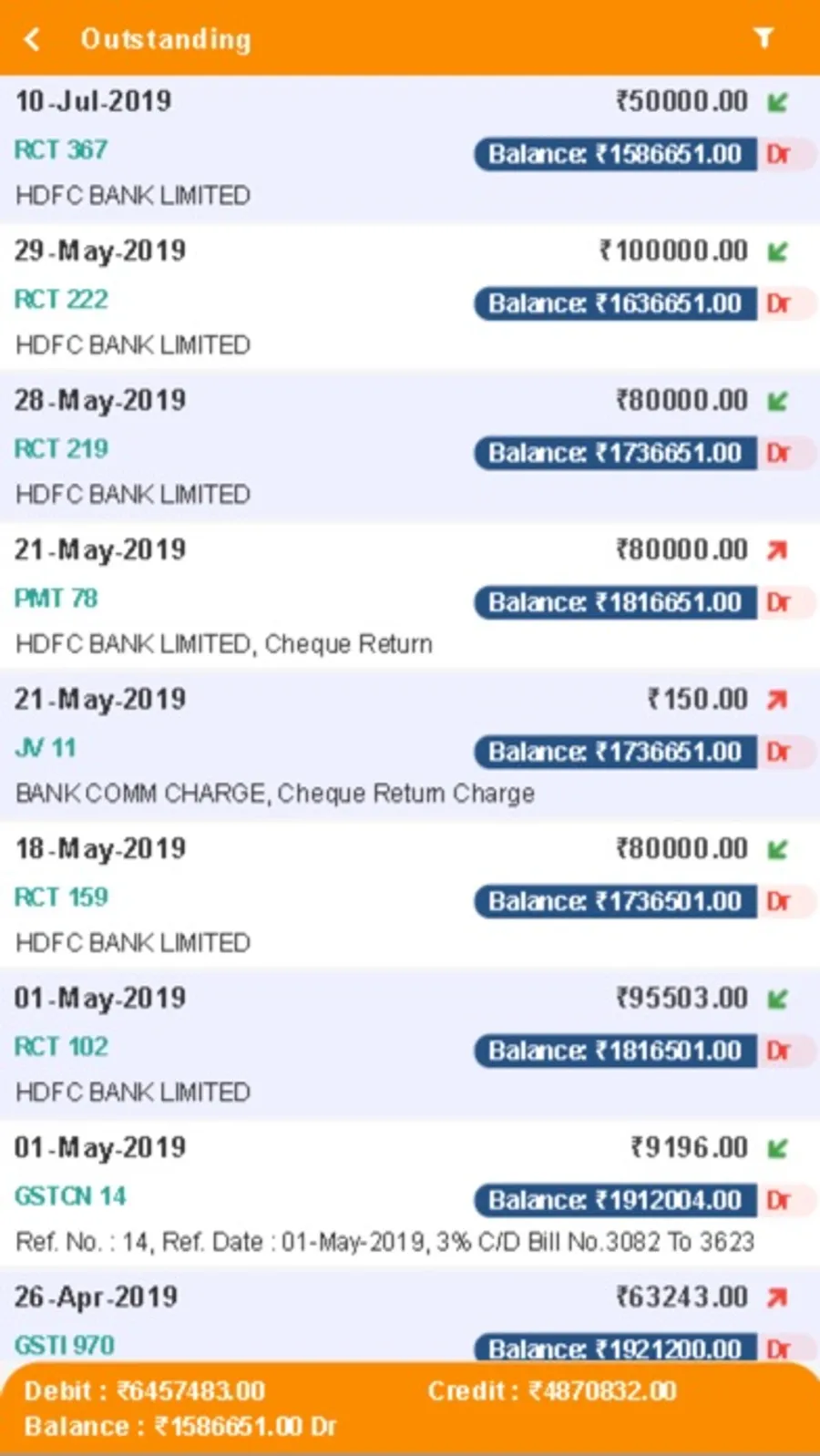
Task: Tap red arrow beside ₹63243.00 amount
Action: click(777, 1297)
